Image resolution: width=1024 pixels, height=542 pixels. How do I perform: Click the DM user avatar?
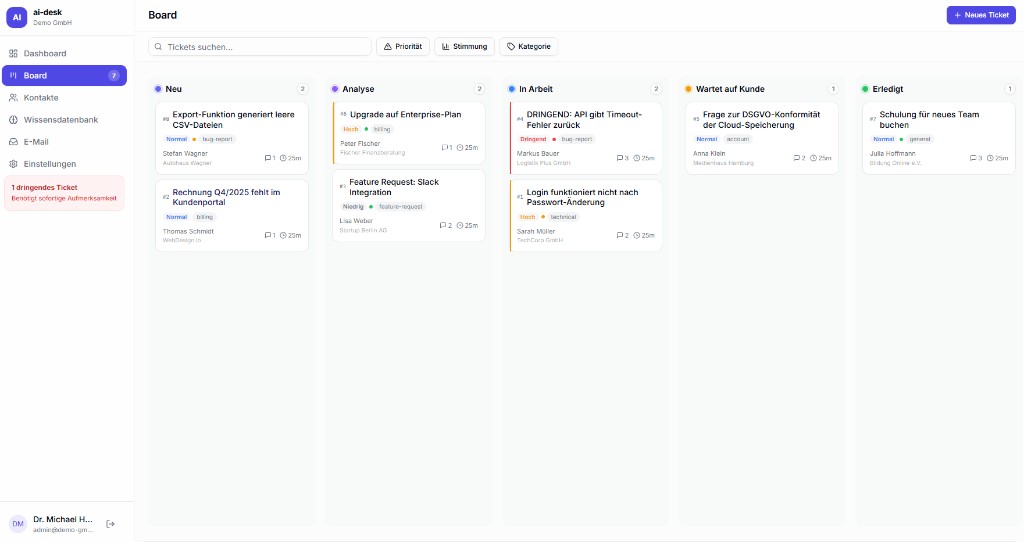click(x=18, y=524)
